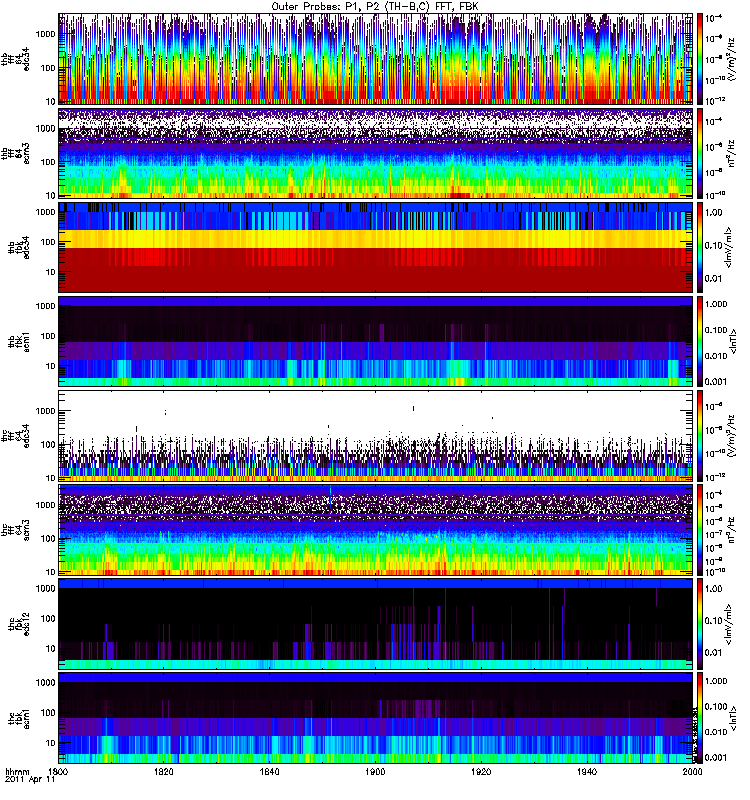Click the bottom <|nT|> color bar
750x800 pixels.
pyautogui.click(x=700, y=718)
